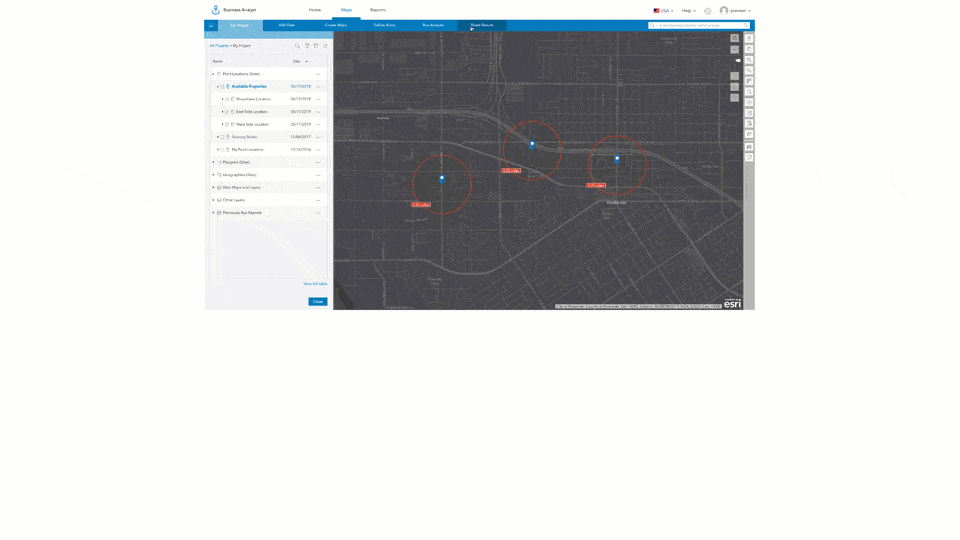Open the Add Data tab
960x540 pixels.
287,26
